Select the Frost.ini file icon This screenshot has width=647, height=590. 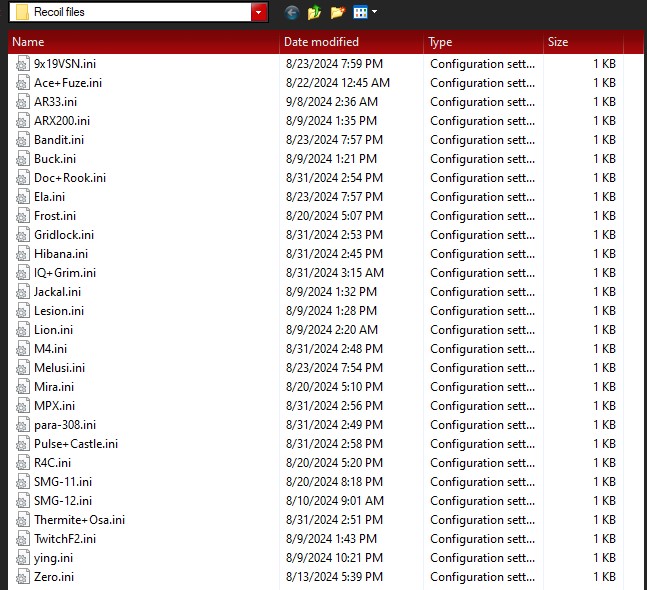click(x=23, y=215)
